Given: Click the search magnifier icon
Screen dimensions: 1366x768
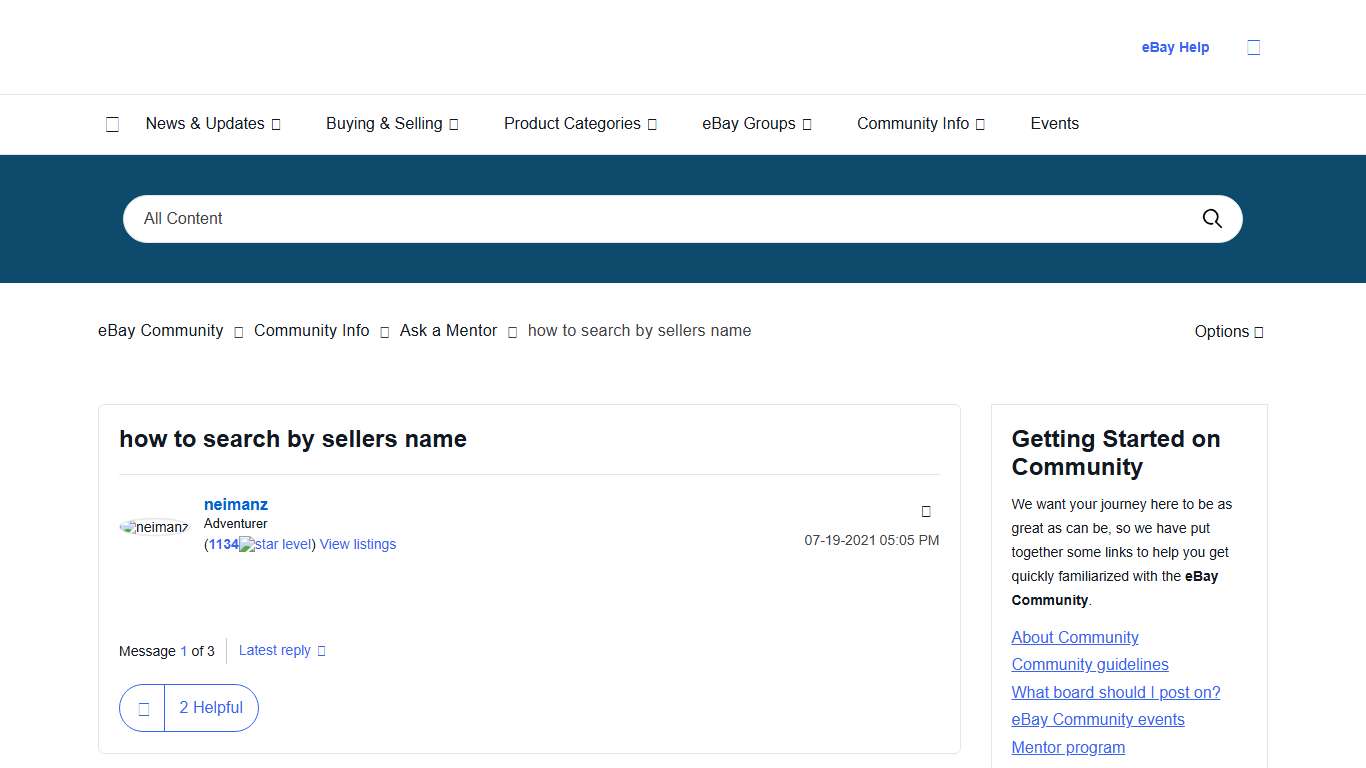Looking at the screenshot, I should (1211, 218).
